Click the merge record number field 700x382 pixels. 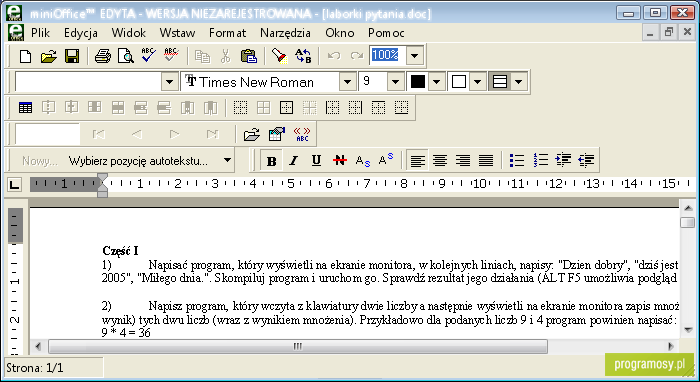click(47, 134)
